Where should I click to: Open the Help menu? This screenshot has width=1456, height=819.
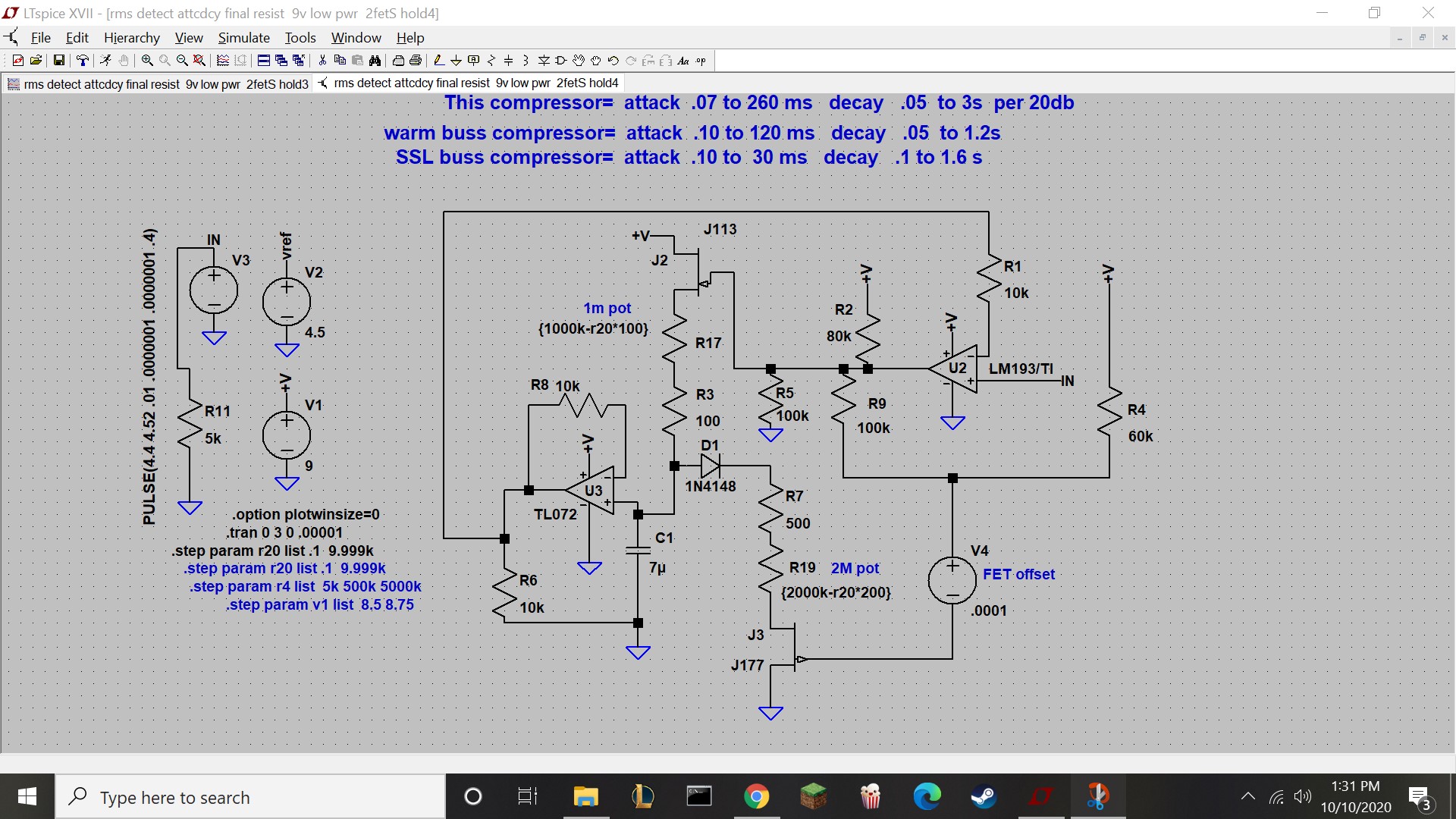pyautogui.click(x=410, y=38)
